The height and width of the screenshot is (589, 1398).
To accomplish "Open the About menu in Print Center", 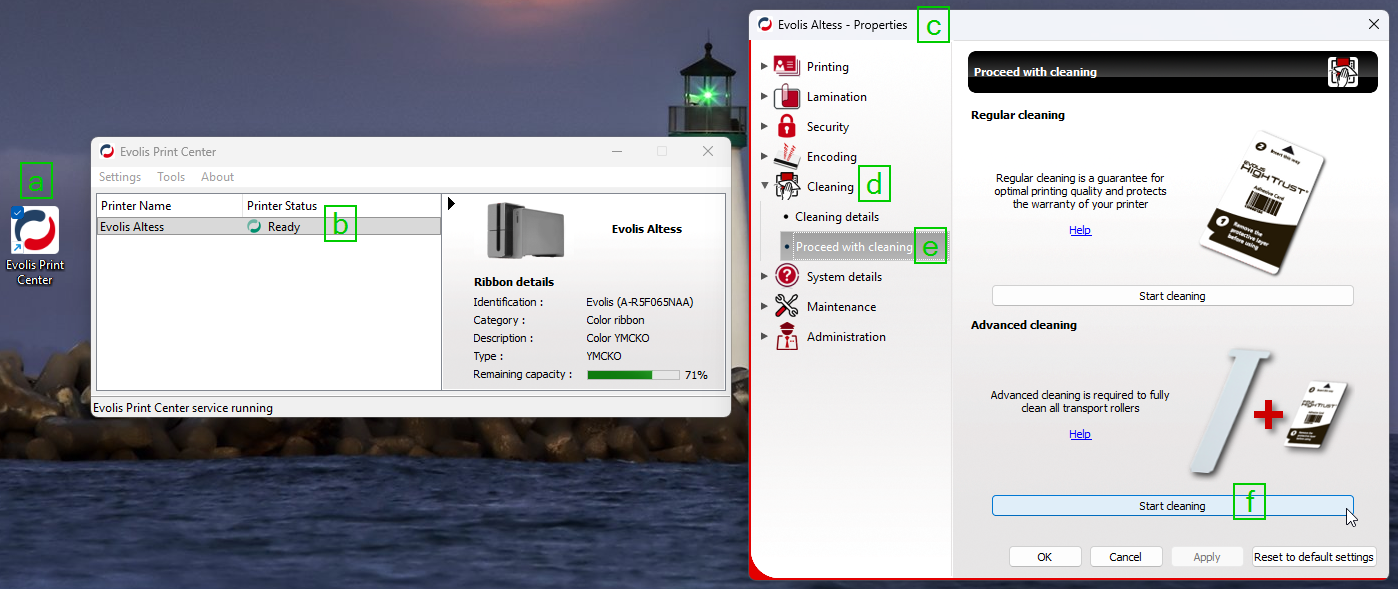I will pos(217,177).
